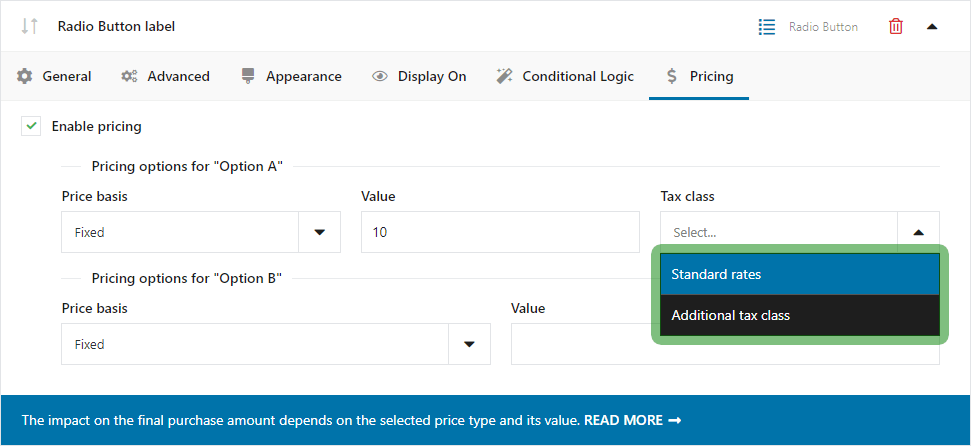Follow the READ MORE link
Image resolution: width=971 pixels, height=446 pixels.
(632, 420)
